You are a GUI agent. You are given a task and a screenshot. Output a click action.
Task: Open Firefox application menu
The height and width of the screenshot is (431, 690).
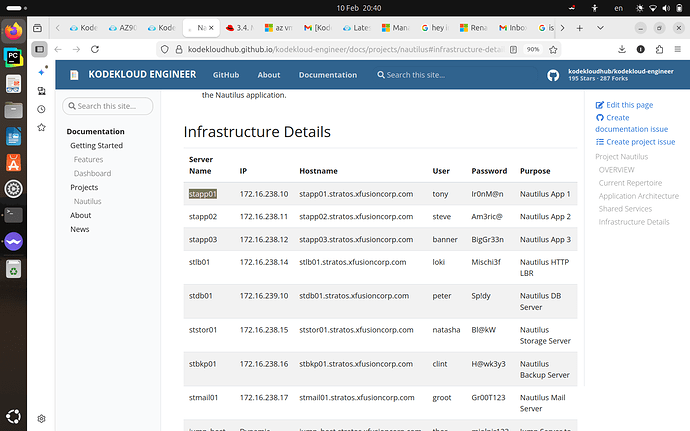(678, 49)
